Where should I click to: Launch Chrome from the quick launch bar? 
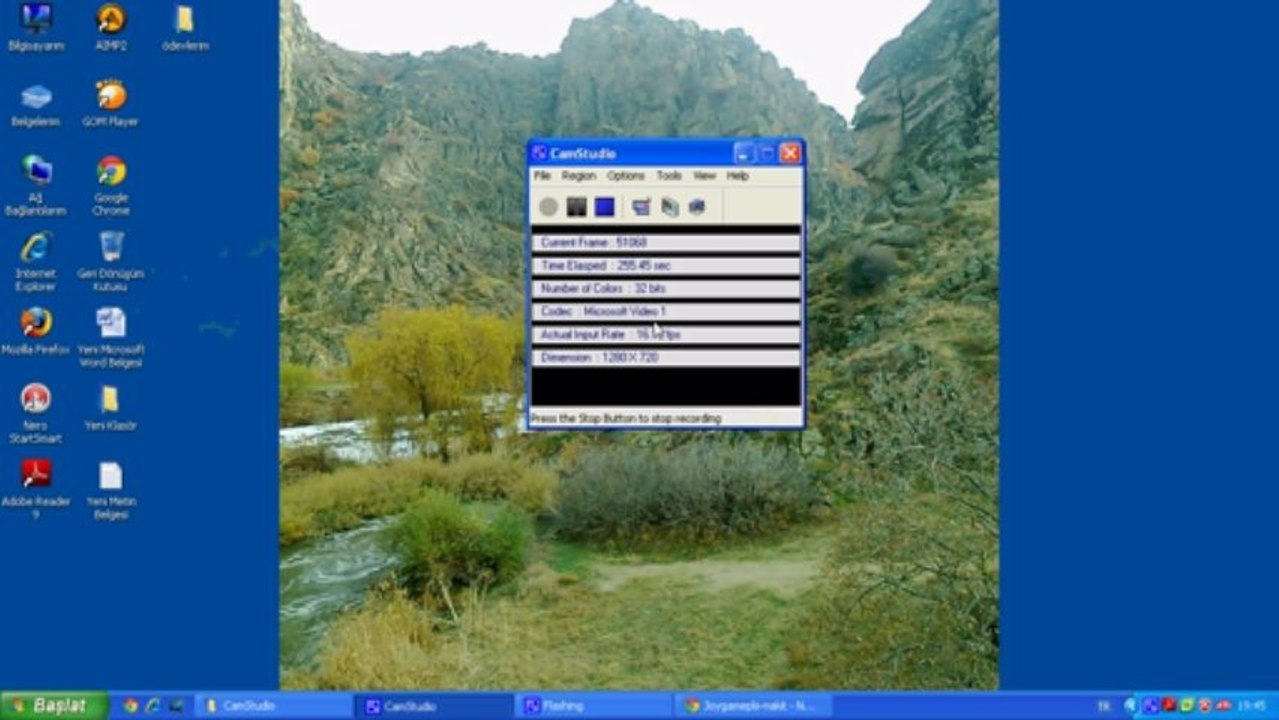131,706
